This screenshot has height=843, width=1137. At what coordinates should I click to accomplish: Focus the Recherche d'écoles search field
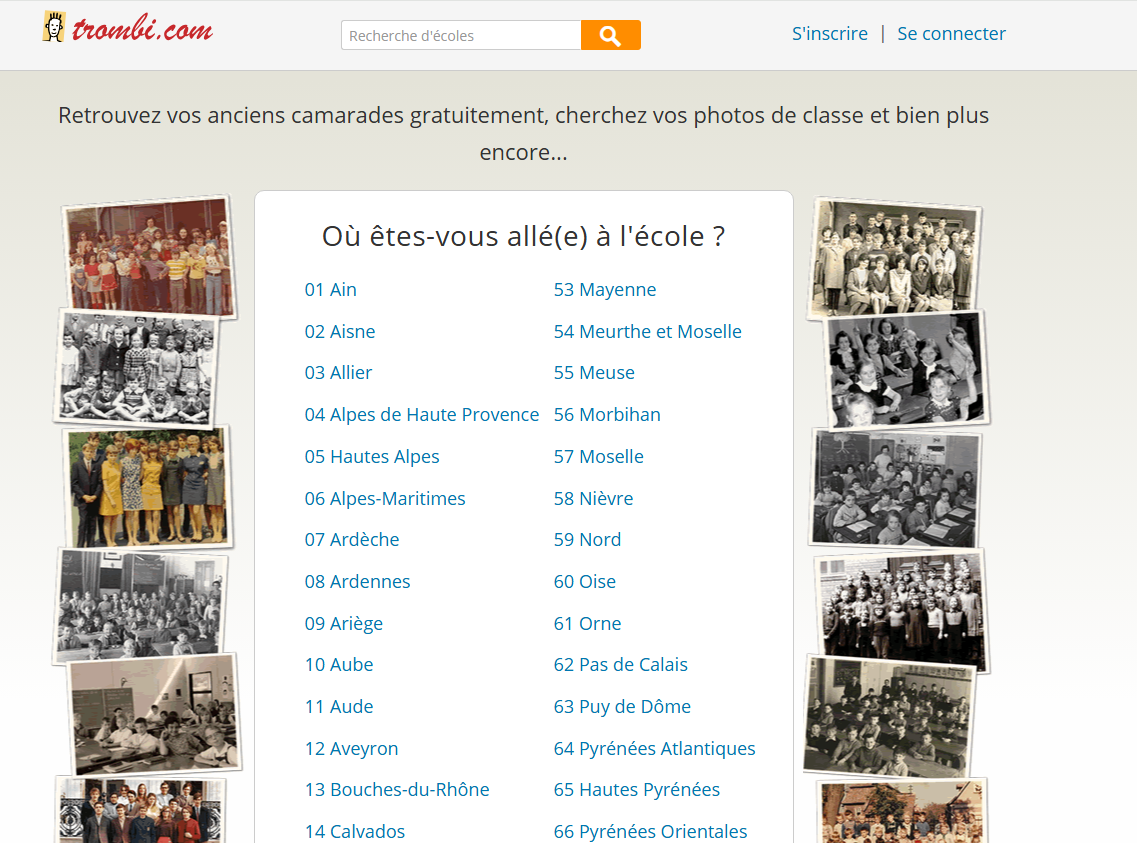(x=461, y=35)
